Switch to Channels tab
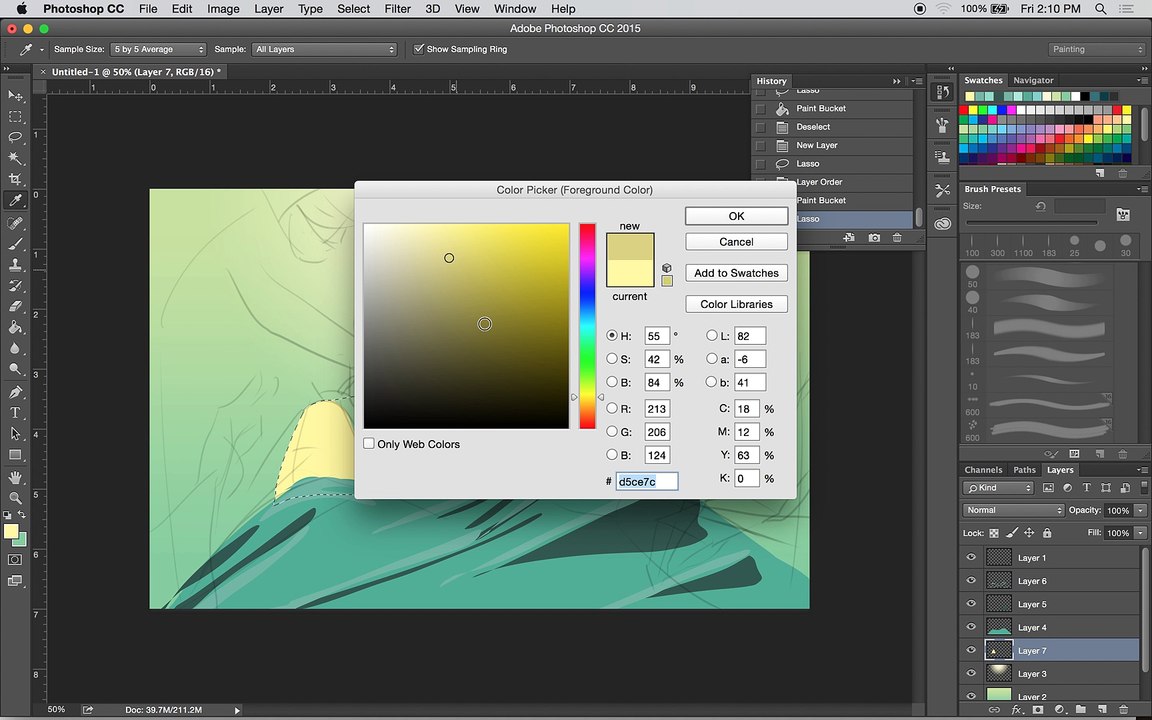The width and height of the screenshot is (1152, 720). click(983, 470)
